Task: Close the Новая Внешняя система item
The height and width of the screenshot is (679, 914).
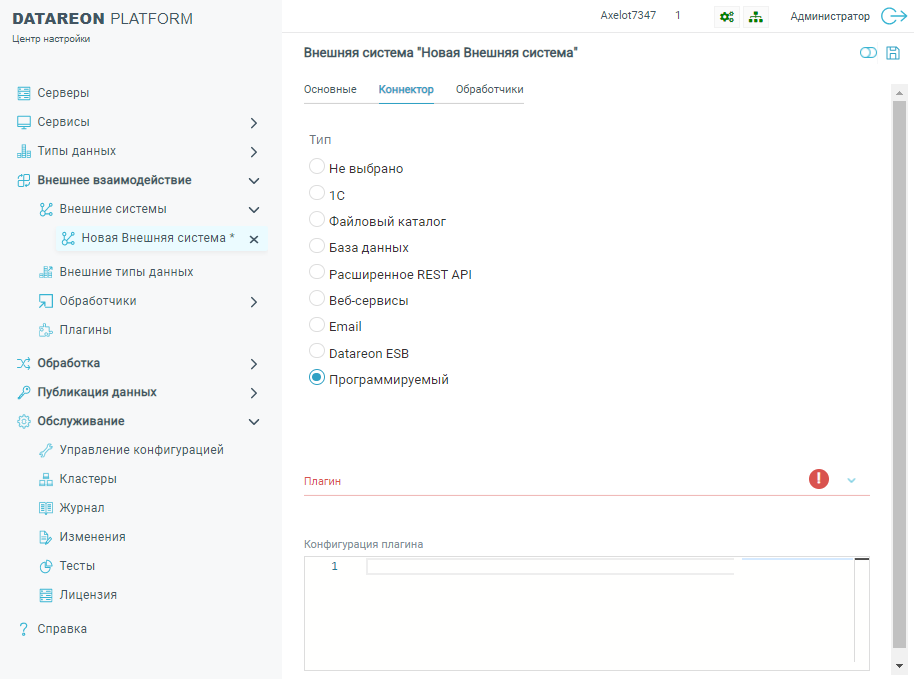Action: [x=254, y=239]
